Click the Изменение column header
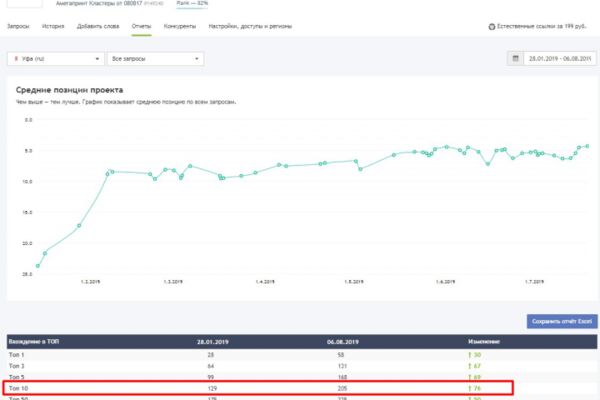The height and width of the screenshot is (400, 600). [484, 341]
